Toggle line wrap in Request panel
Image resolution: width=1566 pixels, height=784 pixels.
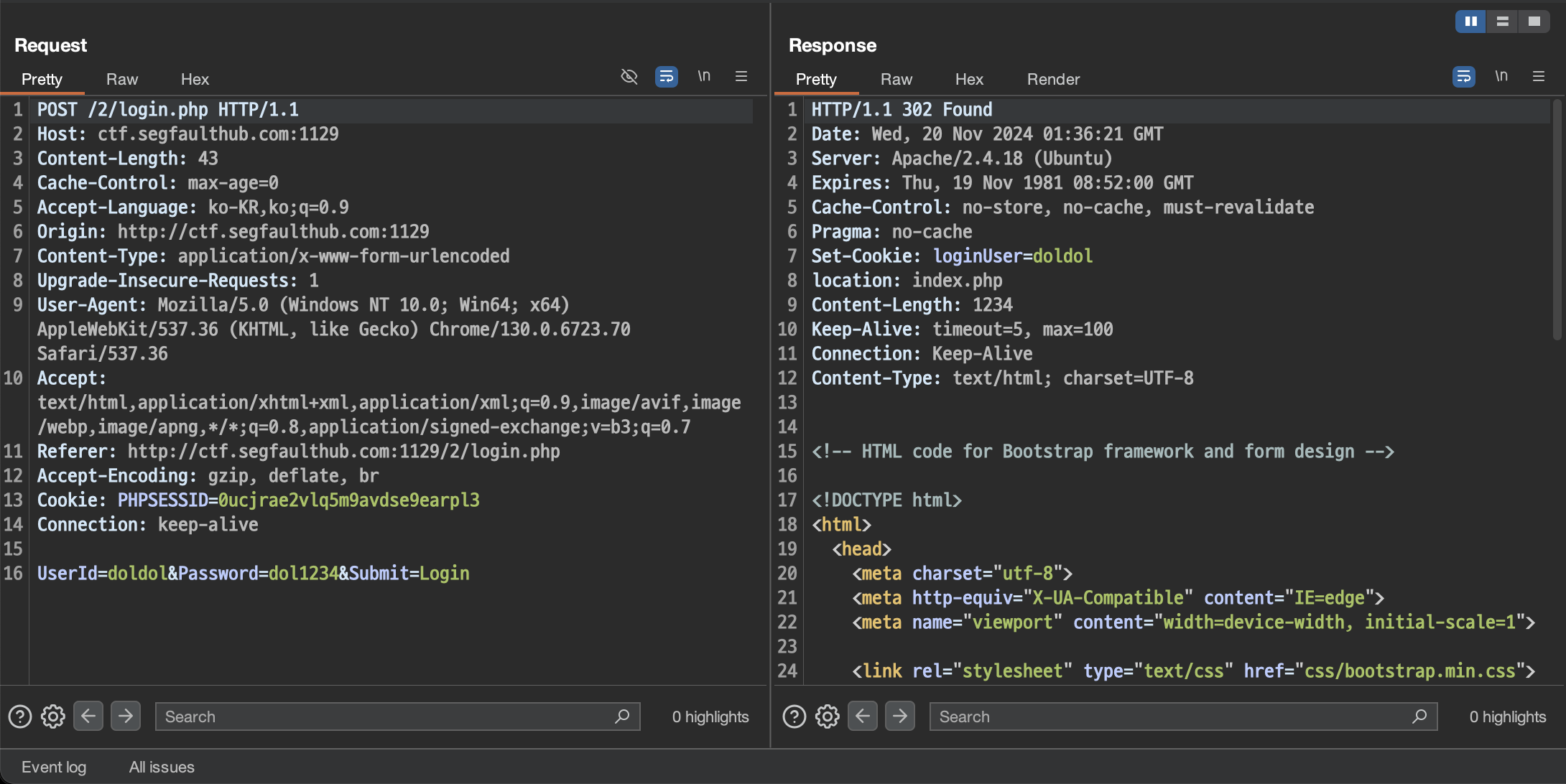[x=666, y=76]
